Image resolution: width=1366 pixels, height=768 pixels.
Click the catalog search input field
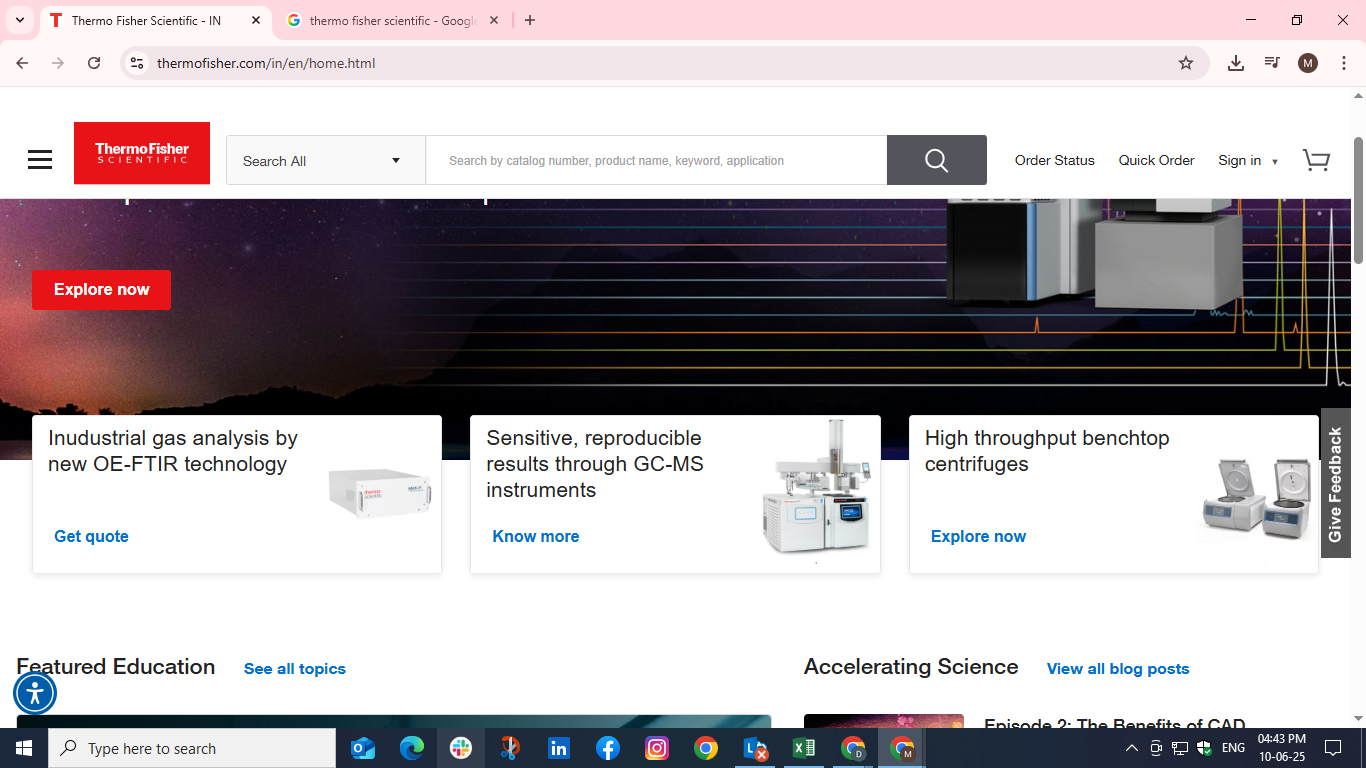[x=656, y=160]
